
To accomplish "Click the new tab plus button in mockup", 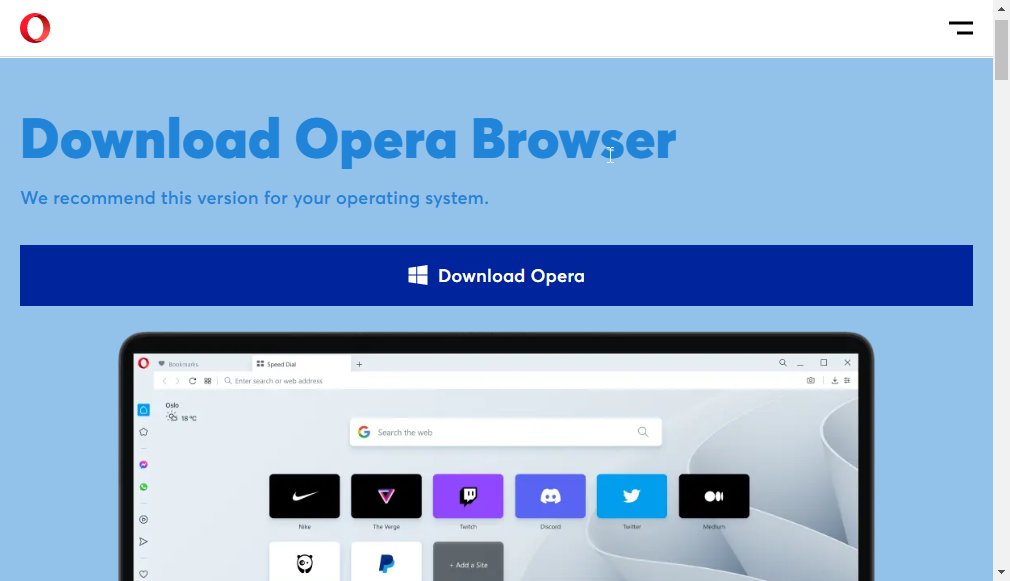I will 359,365.
